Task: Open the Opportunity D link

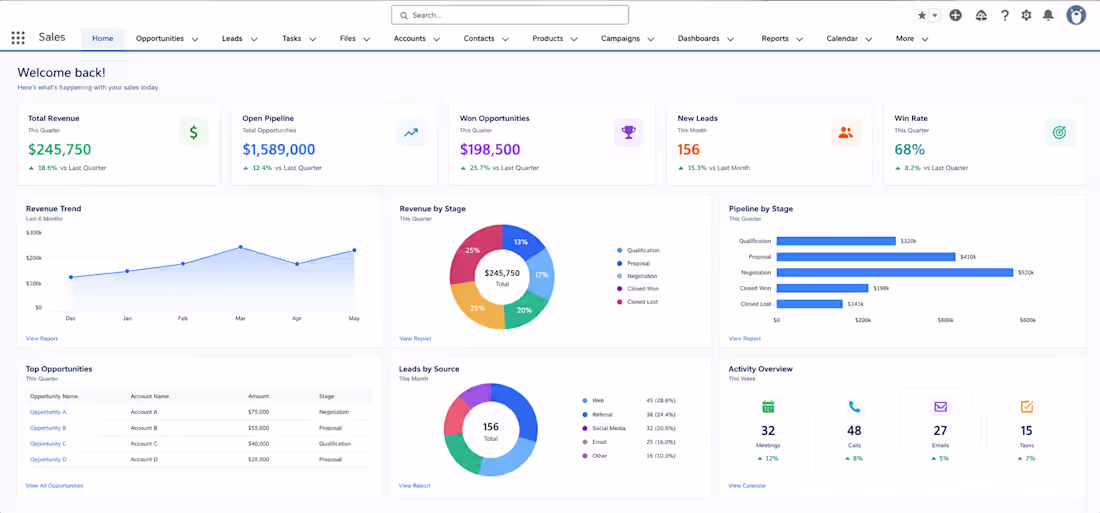Action: tap(48, 460)
